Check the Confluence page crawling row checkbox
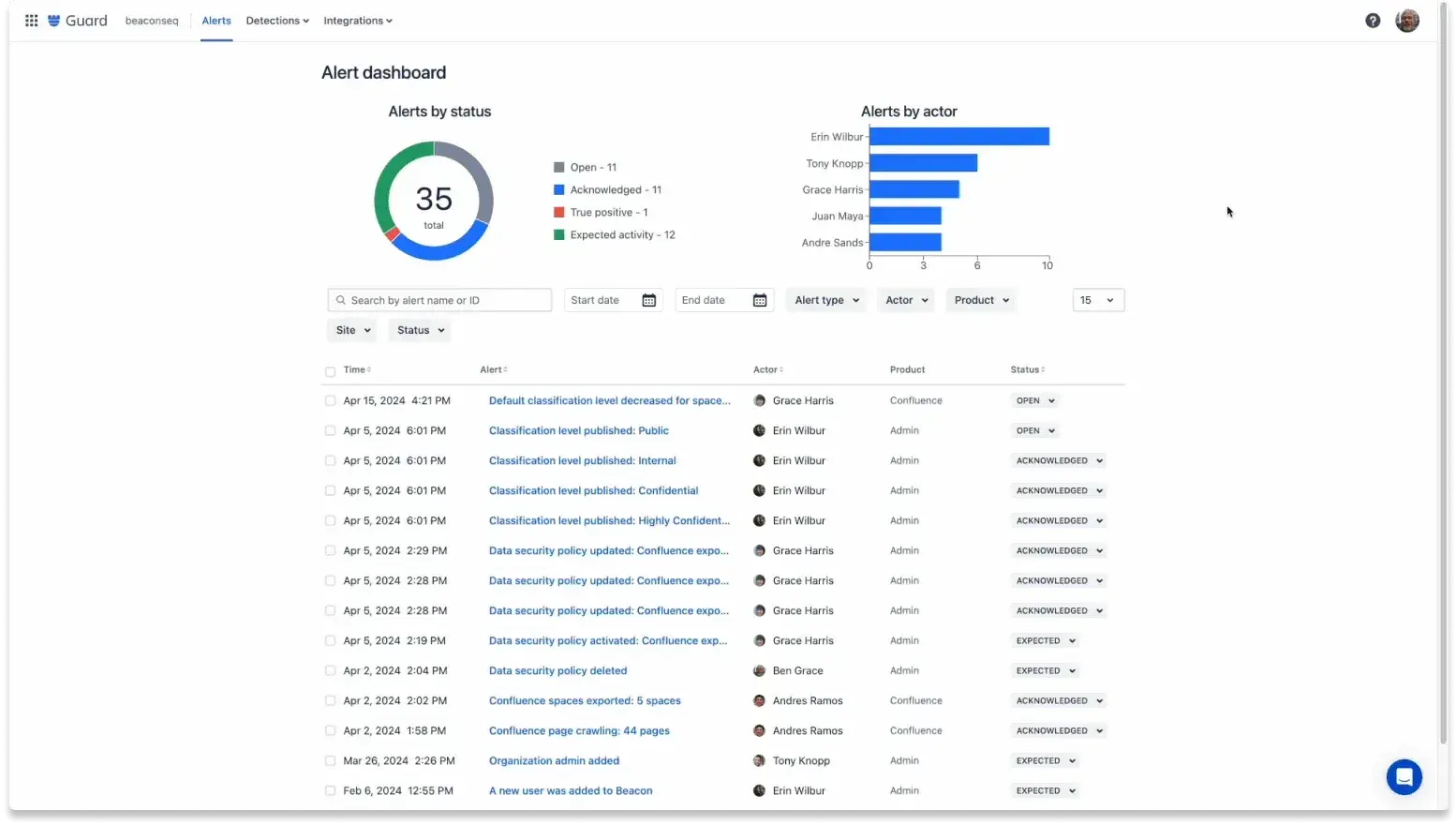1456x825 pixels. pos(330,730)
